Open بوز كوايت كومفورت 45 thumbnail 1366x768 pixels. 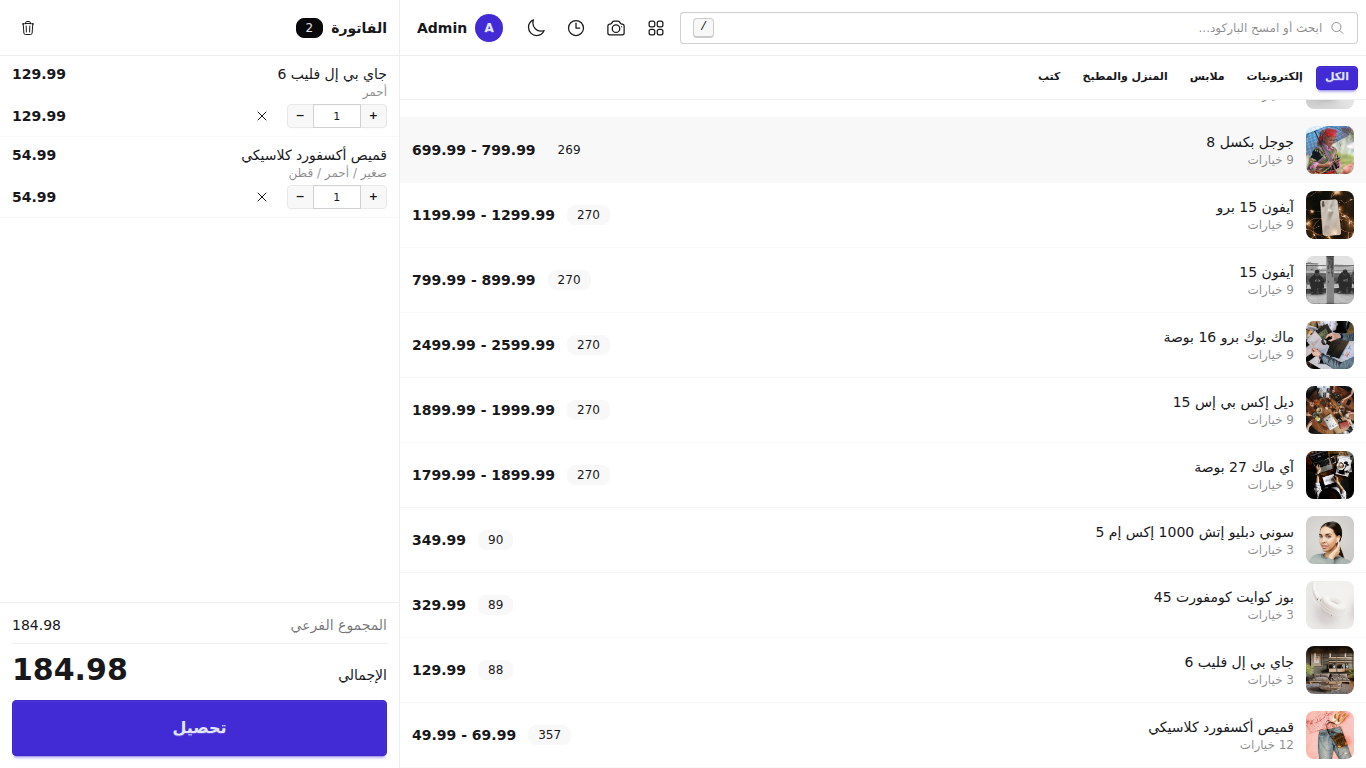(1330, 605)
